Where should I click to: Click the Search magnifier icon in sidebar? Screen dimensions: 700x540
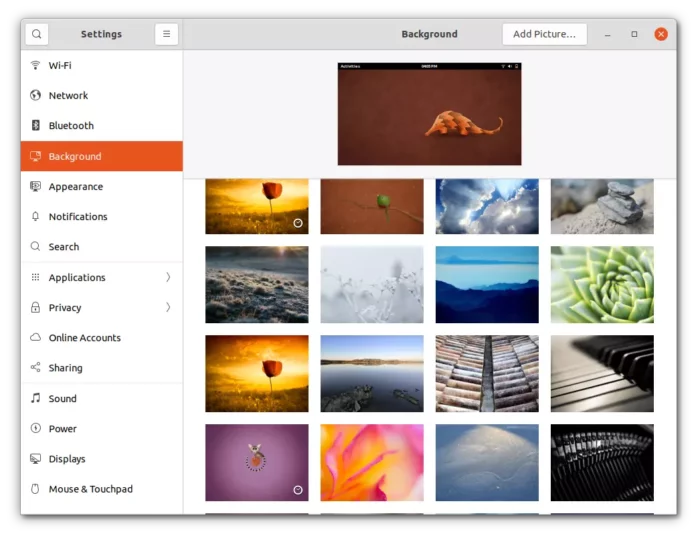tap(35, 246)
